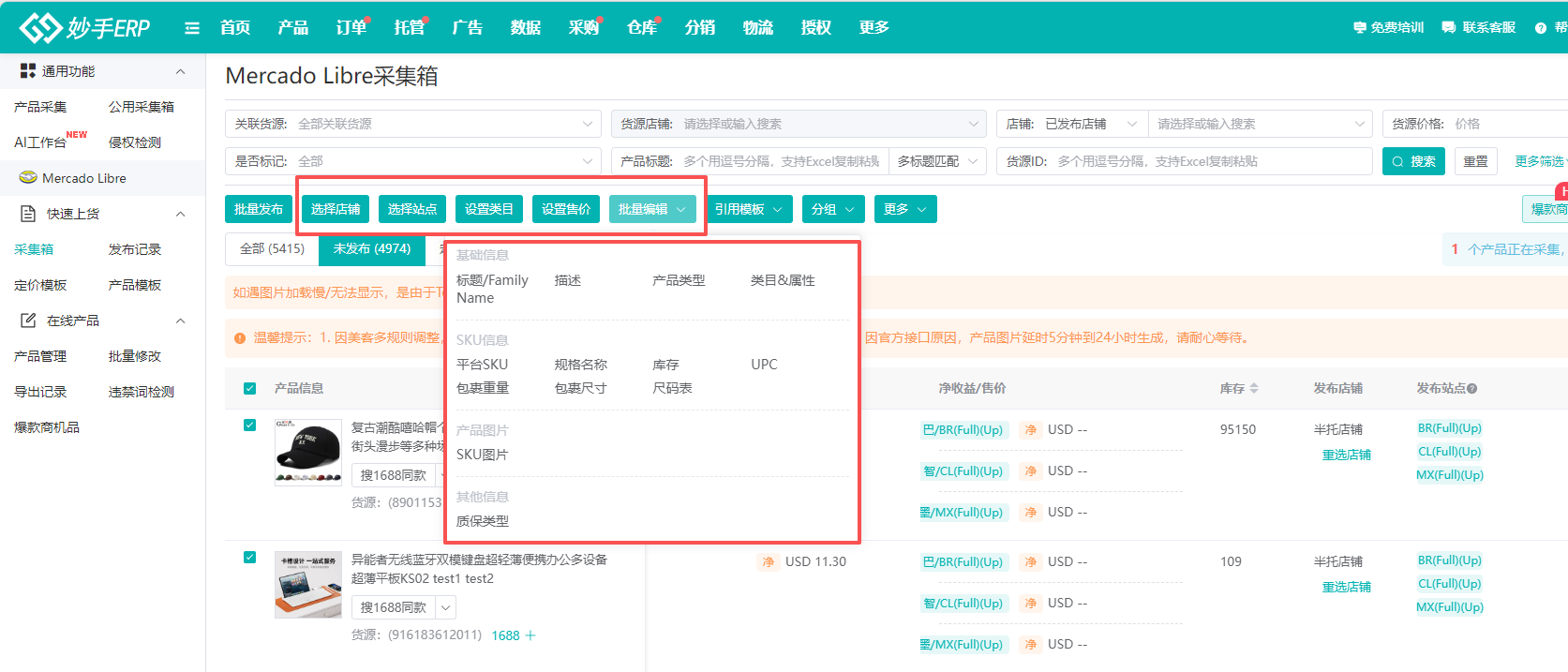Open the keyboard product thumbnail
Image resolution: width=1568 pixels, height=672 pixels.
pos(308,585)
